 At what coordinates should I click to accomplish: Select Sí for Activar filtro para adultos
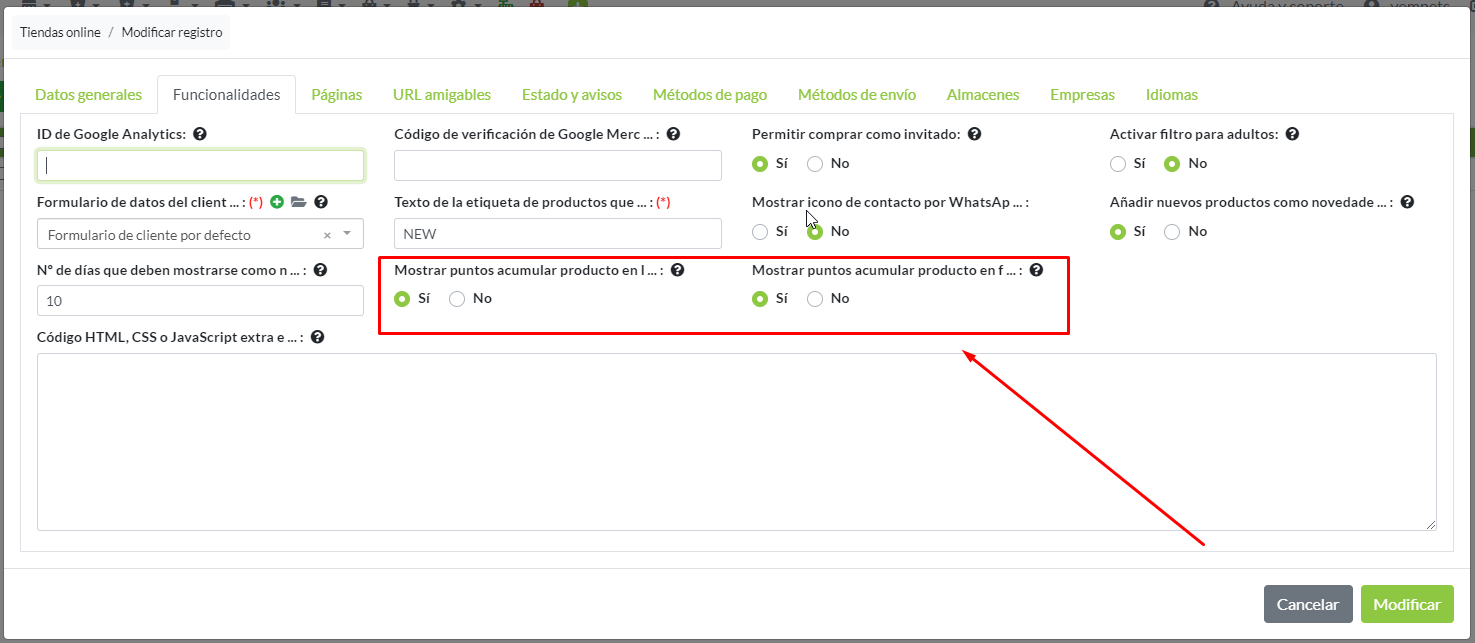[1118, 164]
